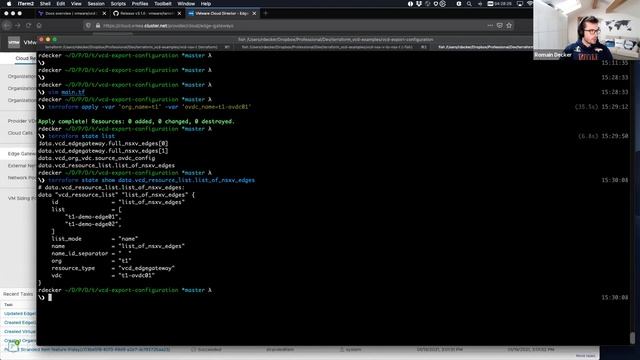Open Network Pools in Cloud Director sidebar
The image size is (640, 360).
click(x=22, y=178)
